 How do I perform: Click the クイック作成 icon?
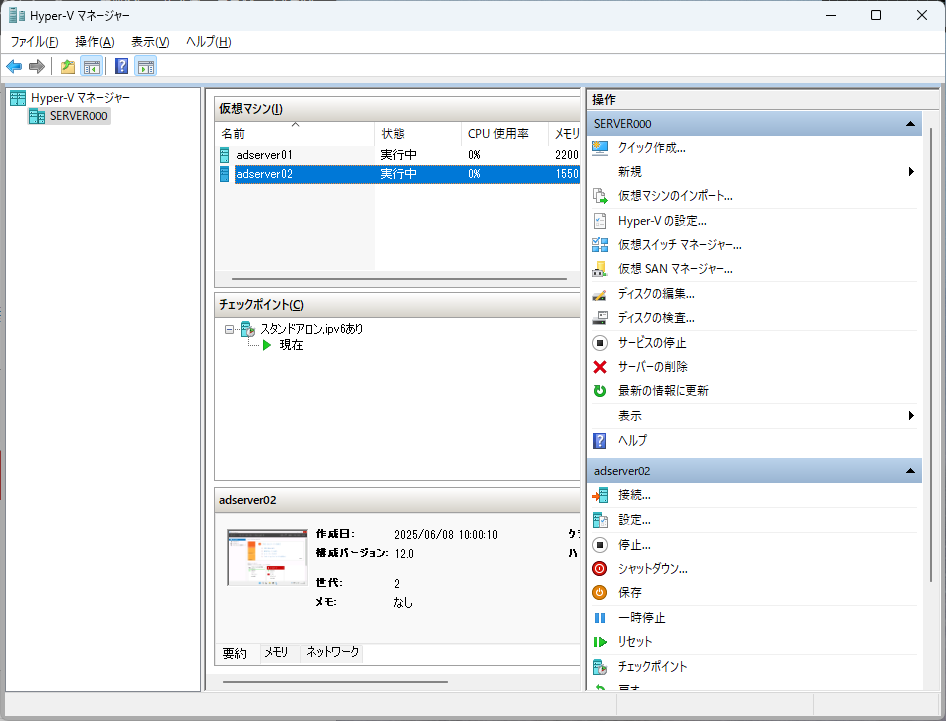pos(600,148)
